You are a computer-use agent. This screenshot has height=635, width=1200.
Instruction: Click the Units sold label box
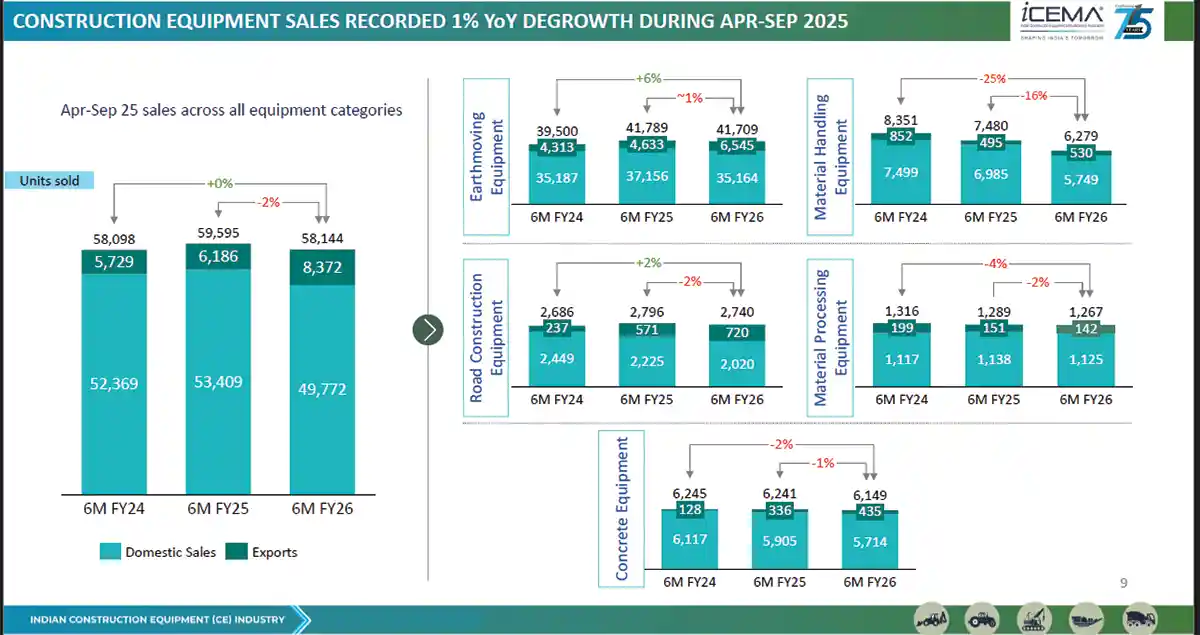[x=49, y=181]
